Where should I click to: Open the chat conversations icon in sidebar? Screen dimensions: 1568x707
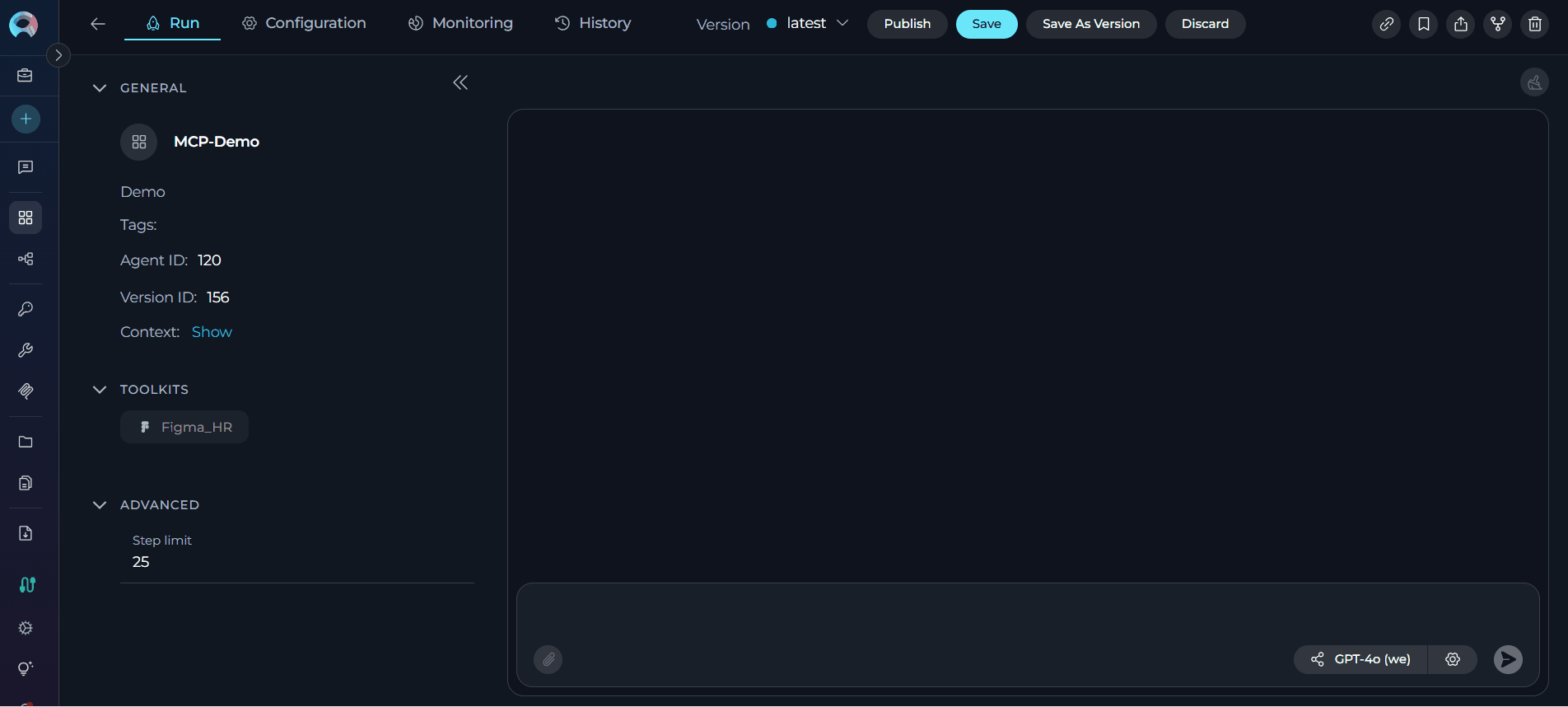[x=26, y=167]
